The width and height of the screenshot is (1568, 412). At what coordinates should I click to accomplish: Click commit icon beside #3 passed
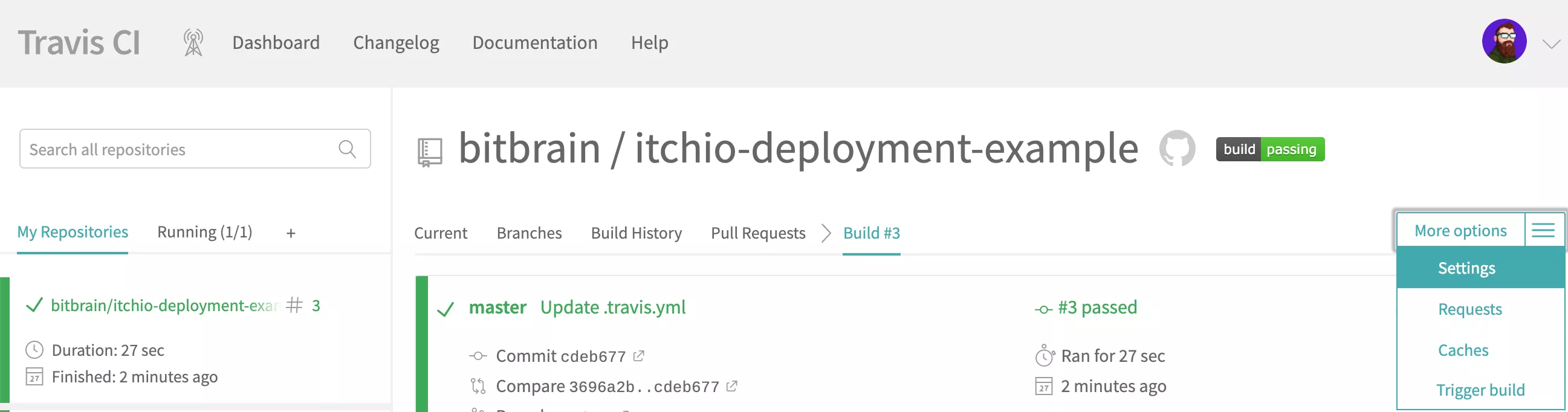pos(1043,310)
